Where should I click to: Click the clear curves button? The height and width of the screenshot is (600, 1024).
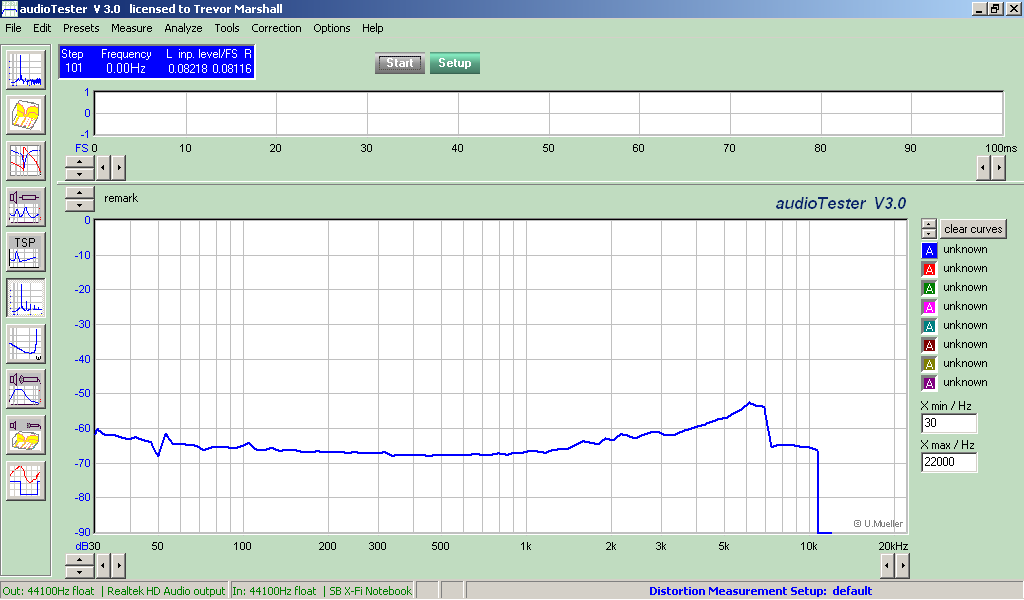click(972, 229)
